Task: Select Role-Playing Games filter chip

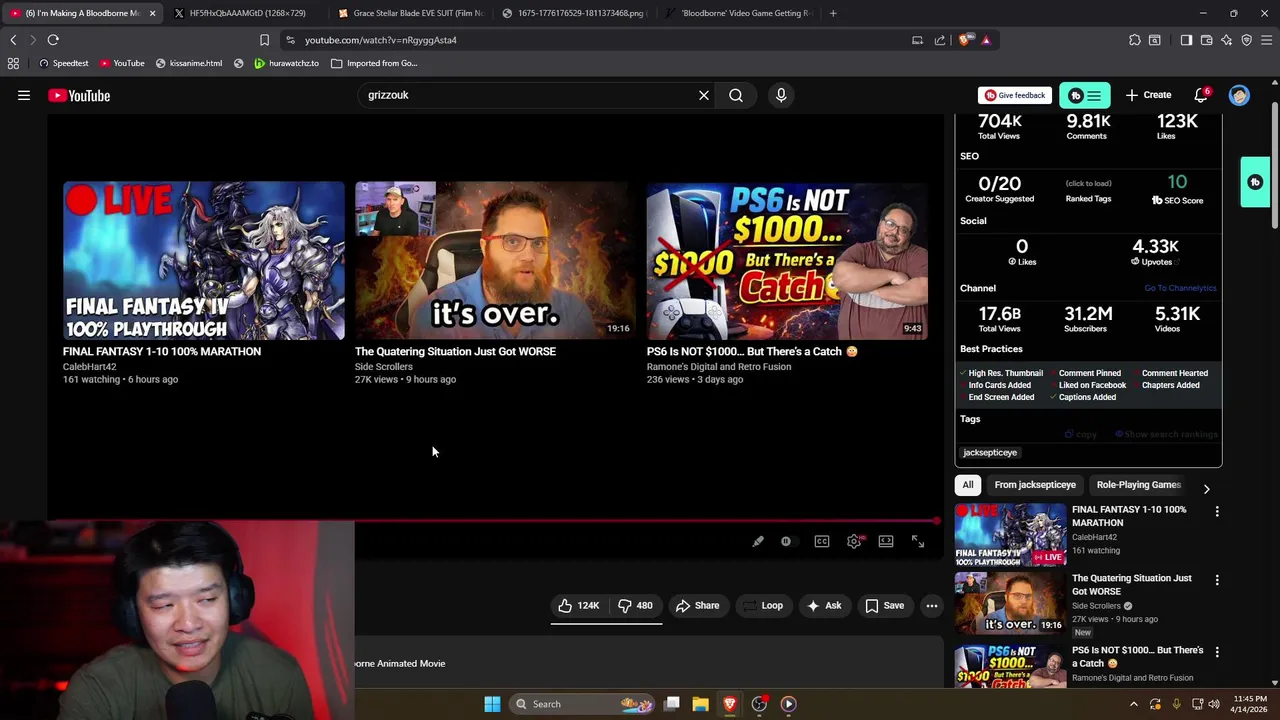Action: coord(1138,485)
